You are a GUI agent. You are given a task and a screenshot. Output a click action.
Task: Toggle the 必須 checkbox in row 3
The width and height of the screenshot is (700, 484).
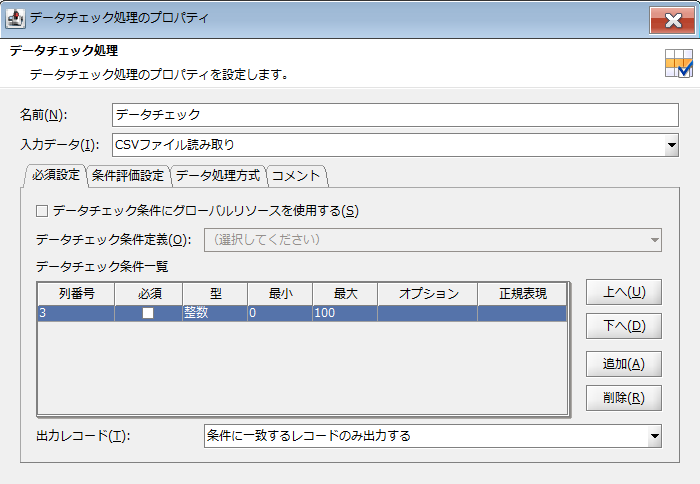147,313
